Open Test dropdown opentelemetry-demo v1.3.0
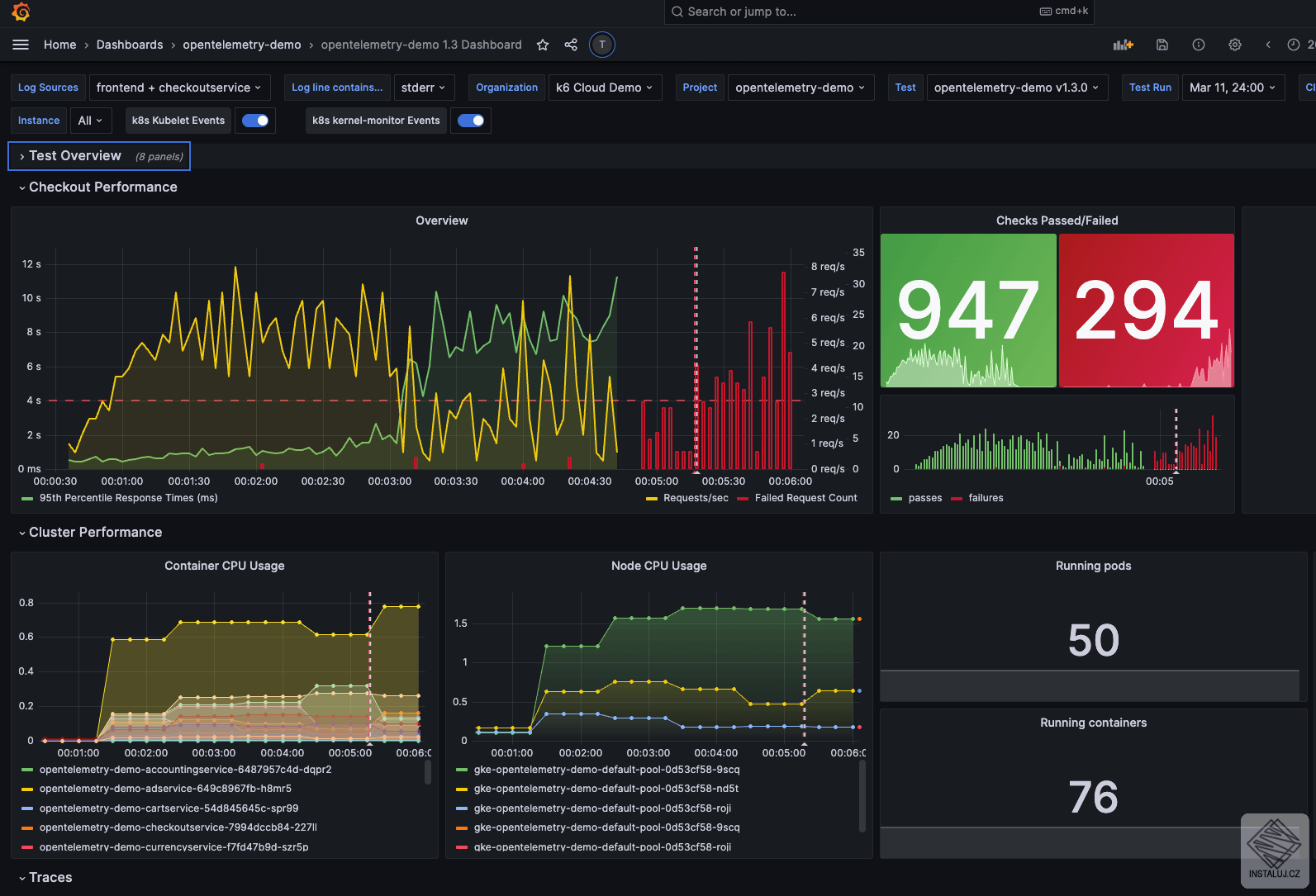Viewport: 1316px width, 896px height. pyautogui.click(x=1017, y=88)
